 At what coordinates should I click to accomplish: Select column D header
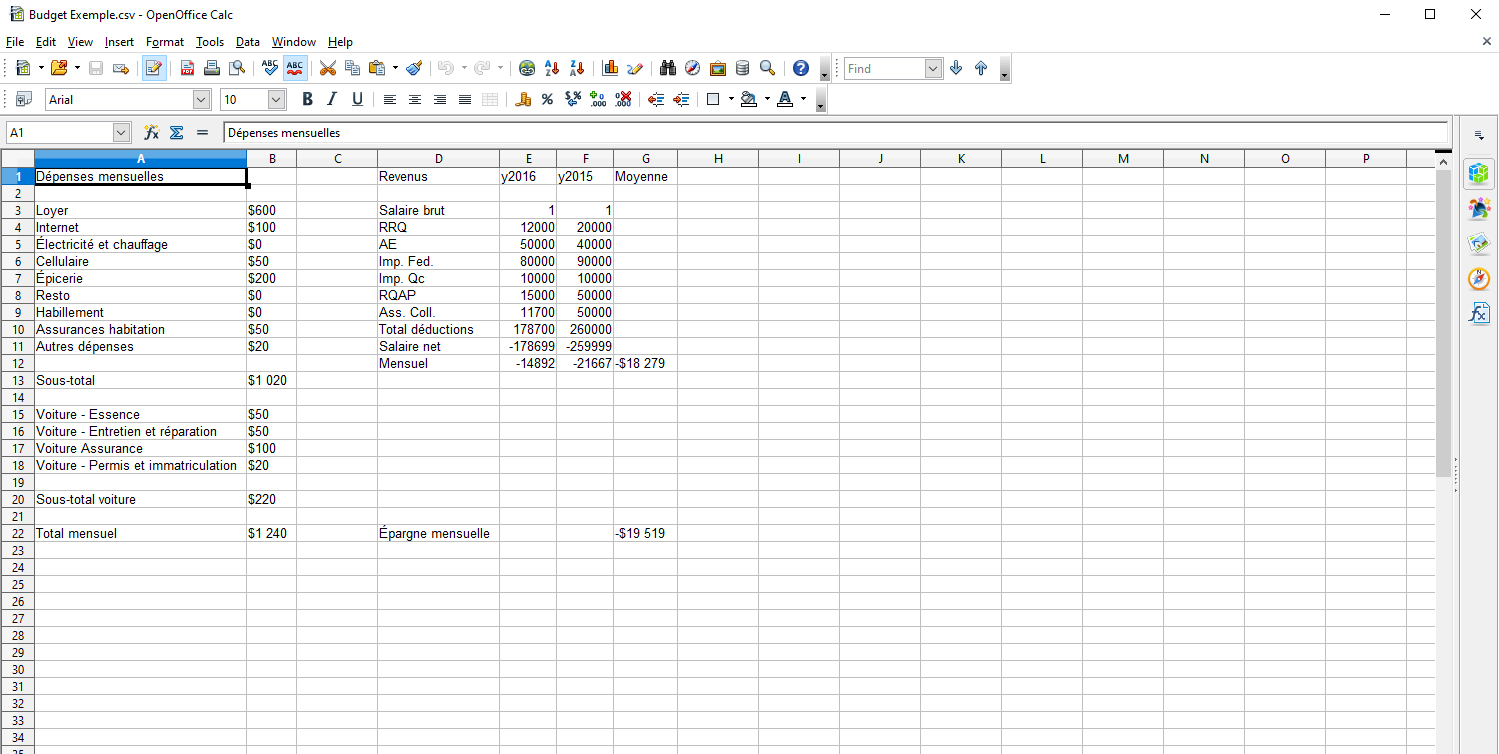click(x=438, y=159)
